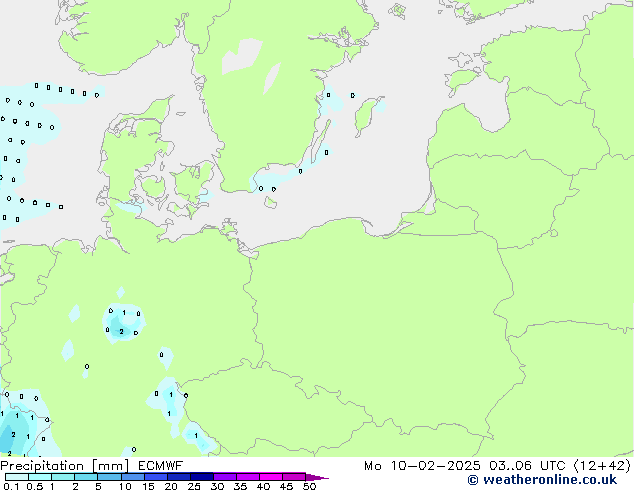The width and height of the screenshot is (634, 490).
Task: Click the "ECMWF" model label
Action: tap(161, 466)
